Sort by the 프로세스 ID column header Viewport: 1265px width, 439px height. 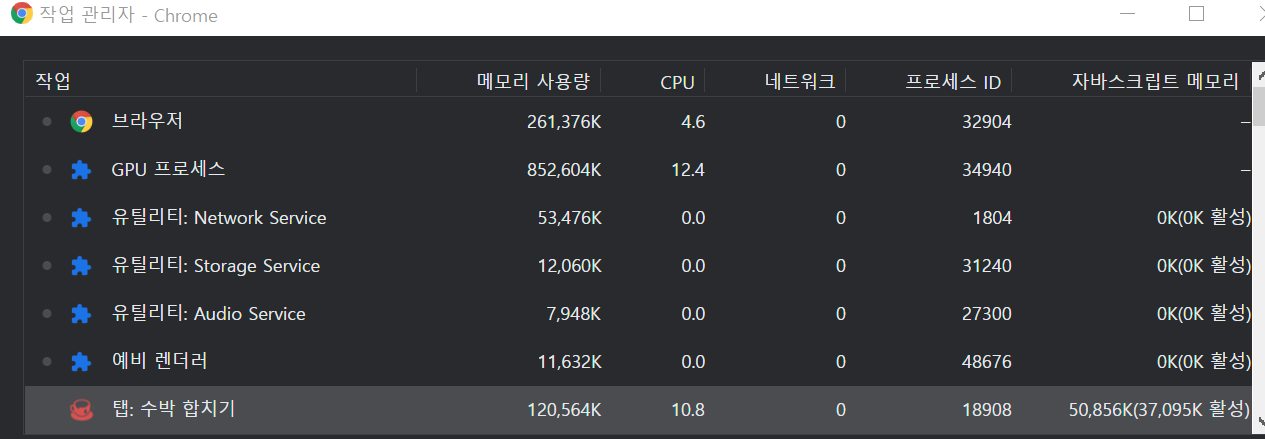(x=952, y=82)
